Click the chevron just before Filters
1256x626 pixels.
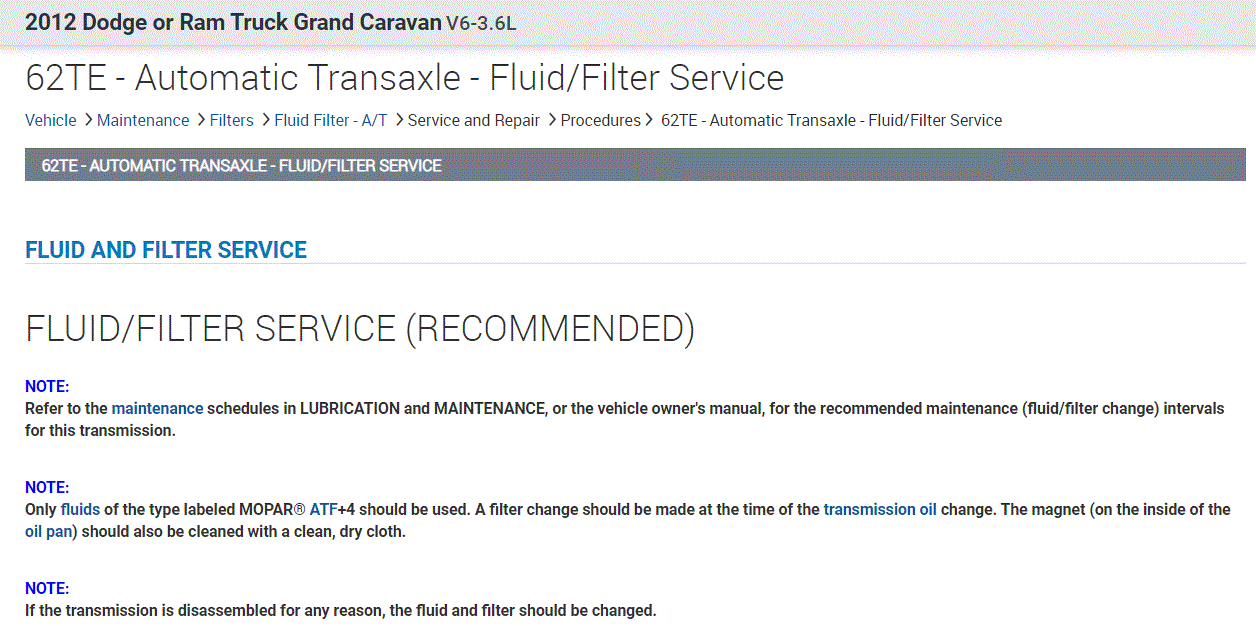coord(200,120)
